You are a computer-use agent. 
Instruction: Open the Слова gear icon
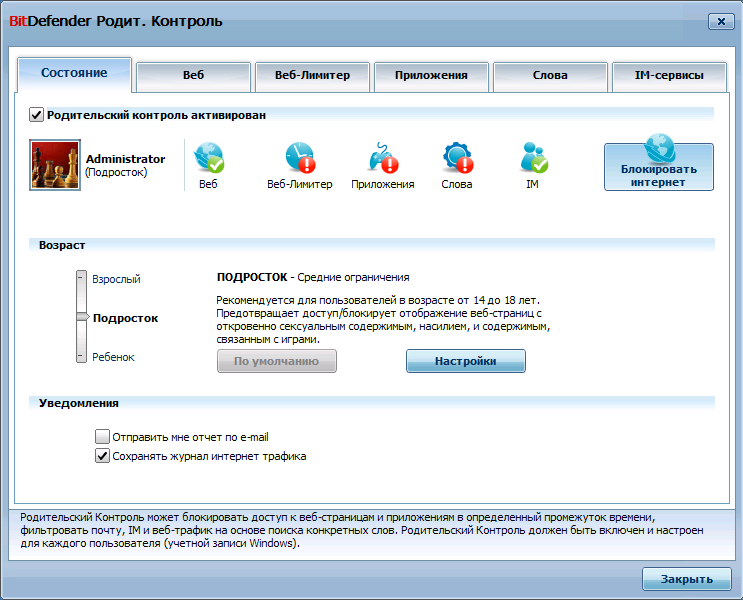pyautogui.click(x=458, y=157)
